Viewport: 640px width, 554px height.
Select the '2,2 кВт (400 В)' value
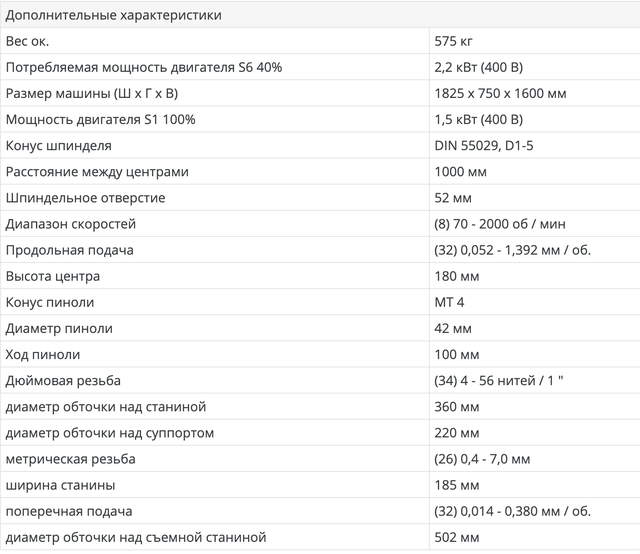pyautogui.click(x=473, y=67)
